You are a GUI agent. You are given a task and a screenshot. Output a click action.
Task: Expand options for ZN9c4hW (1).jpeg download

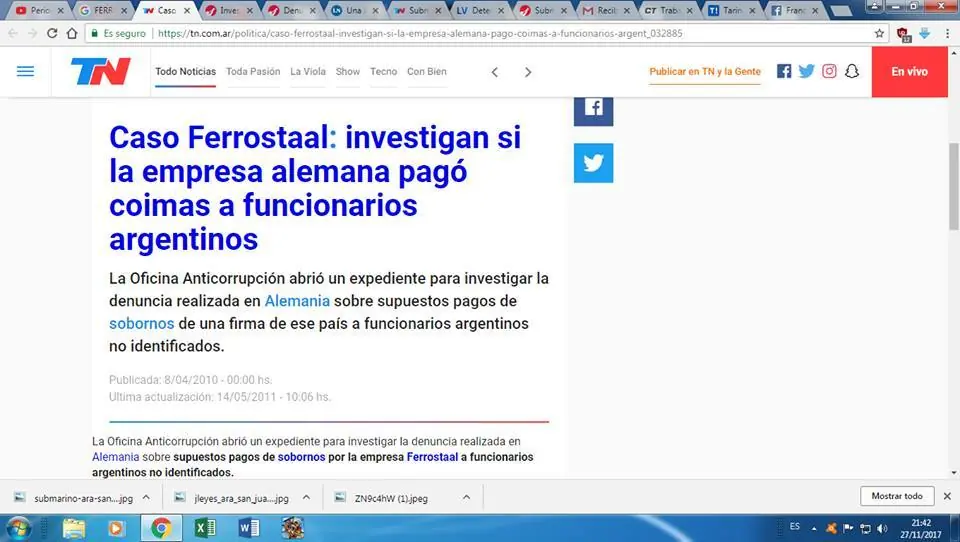(467, 497)
